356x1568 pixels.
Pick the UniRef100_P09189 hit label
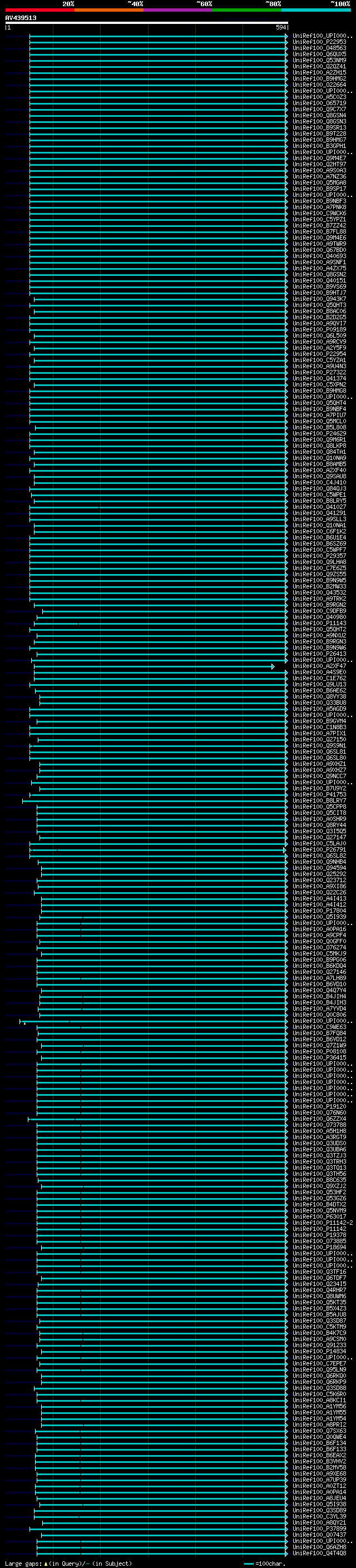[x=319, y=330]
